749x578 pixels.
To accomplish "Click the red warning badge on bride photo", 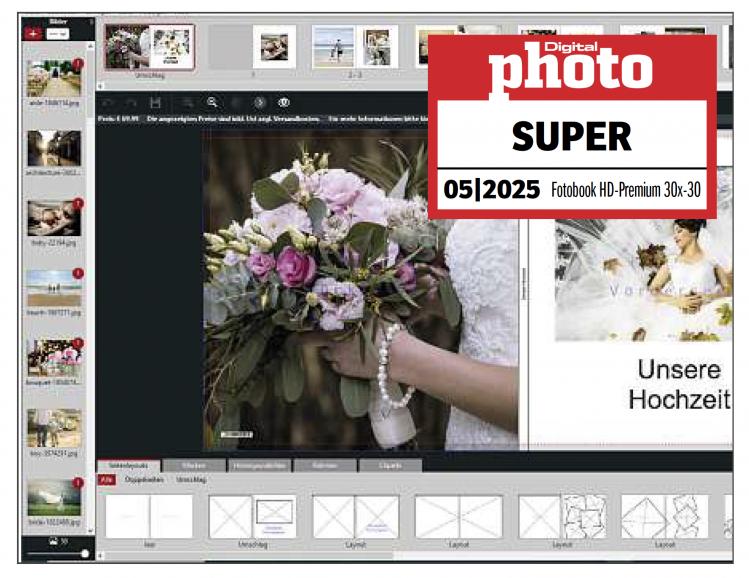I will coord(78,483).
